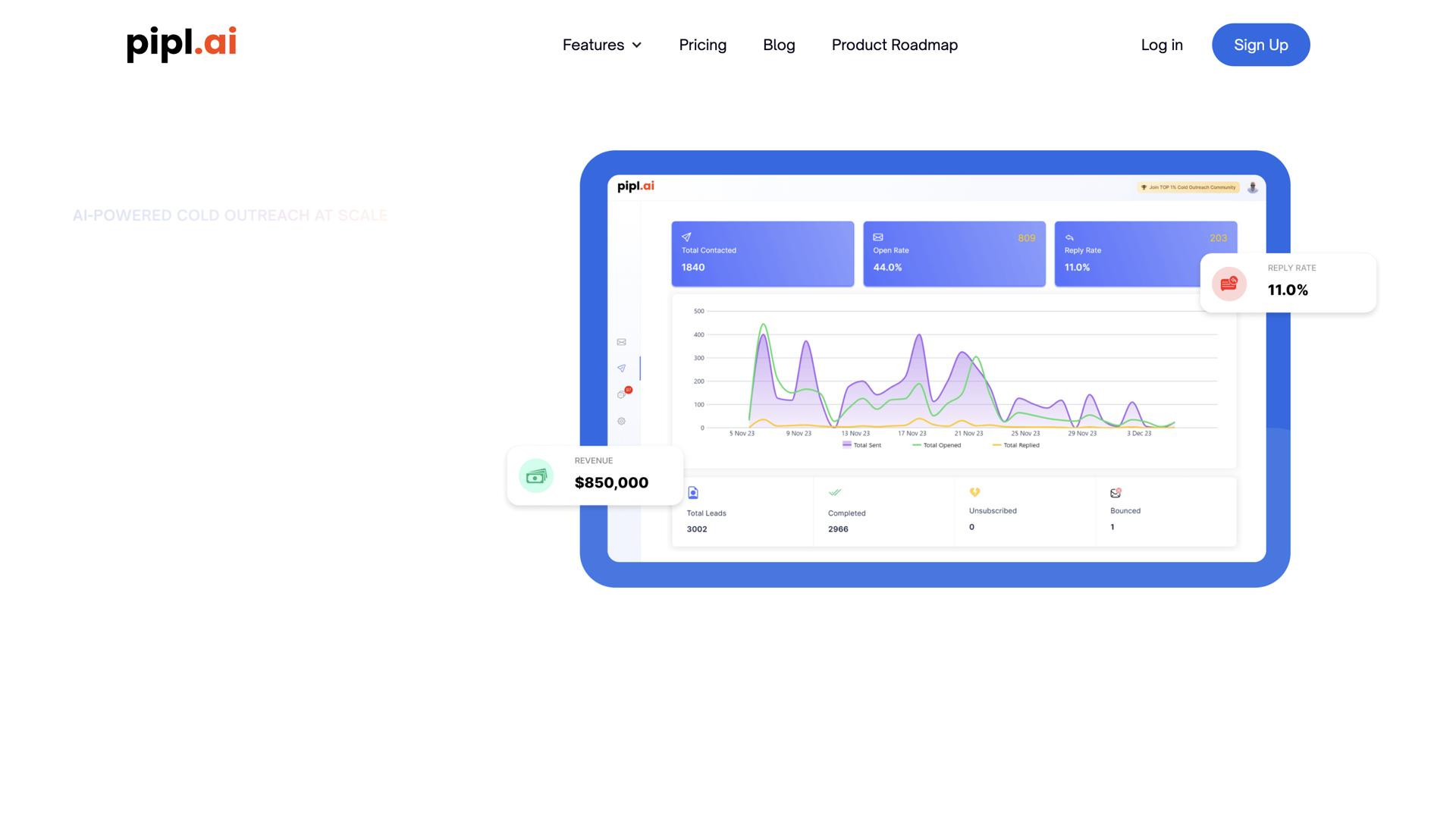Click the yellow Unsubscribed broken heart icon
Screen dimensions: 1456x819
click(974, 492)
